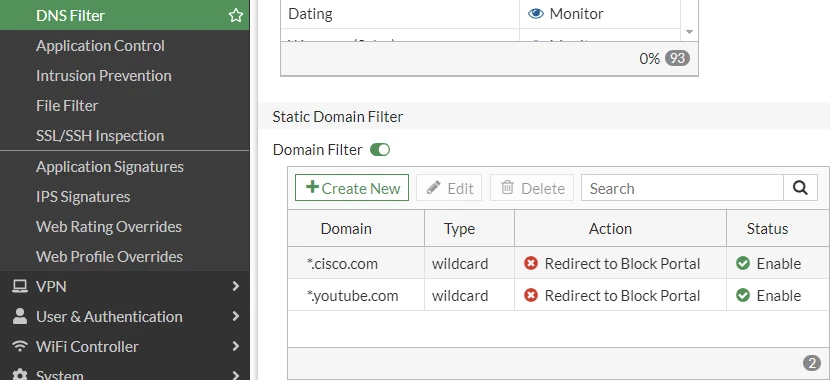Toggle the DNS Filter favorite star
The width and height of the screenshot is (830, 380).
click(236, 15)
